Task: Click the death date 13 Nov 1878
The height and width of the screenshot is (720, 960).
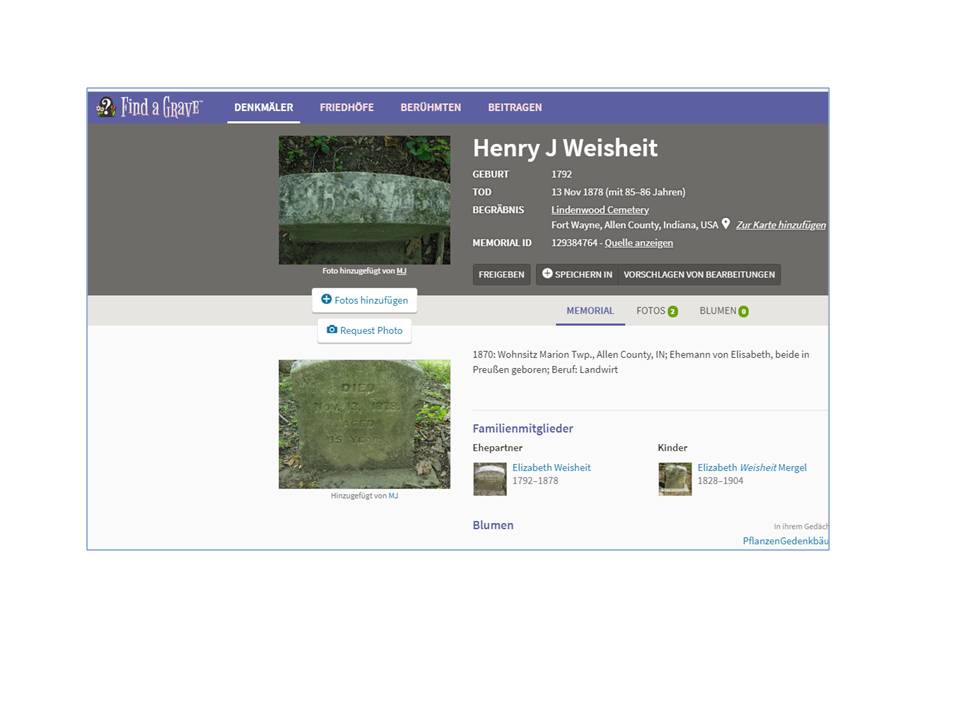Action: pos(577,192)
